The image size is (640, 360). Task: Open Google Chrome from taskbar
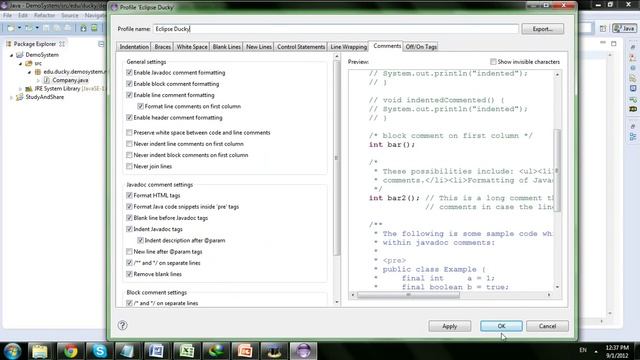70,351
